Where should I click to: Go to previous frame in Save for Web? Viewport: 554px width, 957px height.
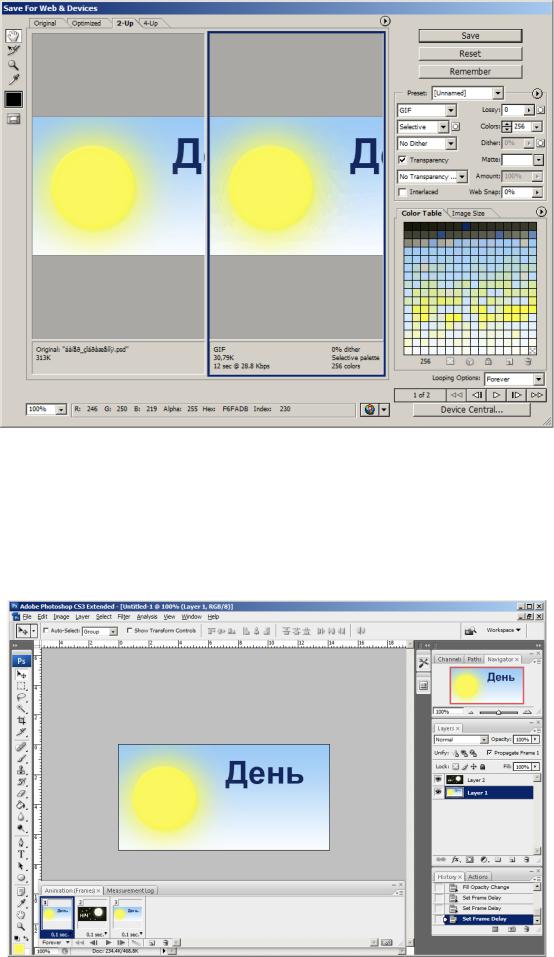[477, 395]
